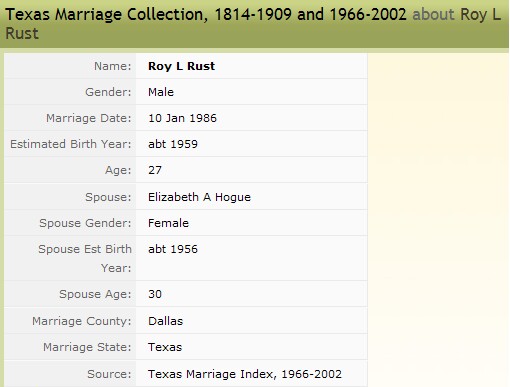Click the Name field label

click(x=113, y=66)
